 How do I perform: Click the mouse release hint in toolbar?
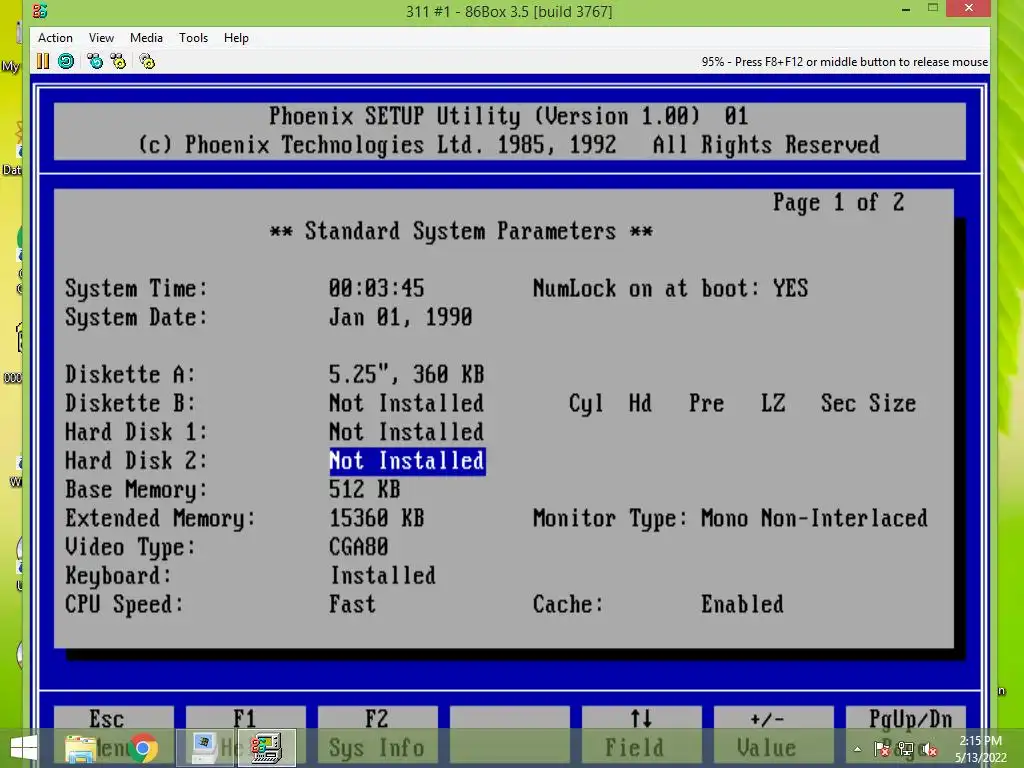click(844, 62)
